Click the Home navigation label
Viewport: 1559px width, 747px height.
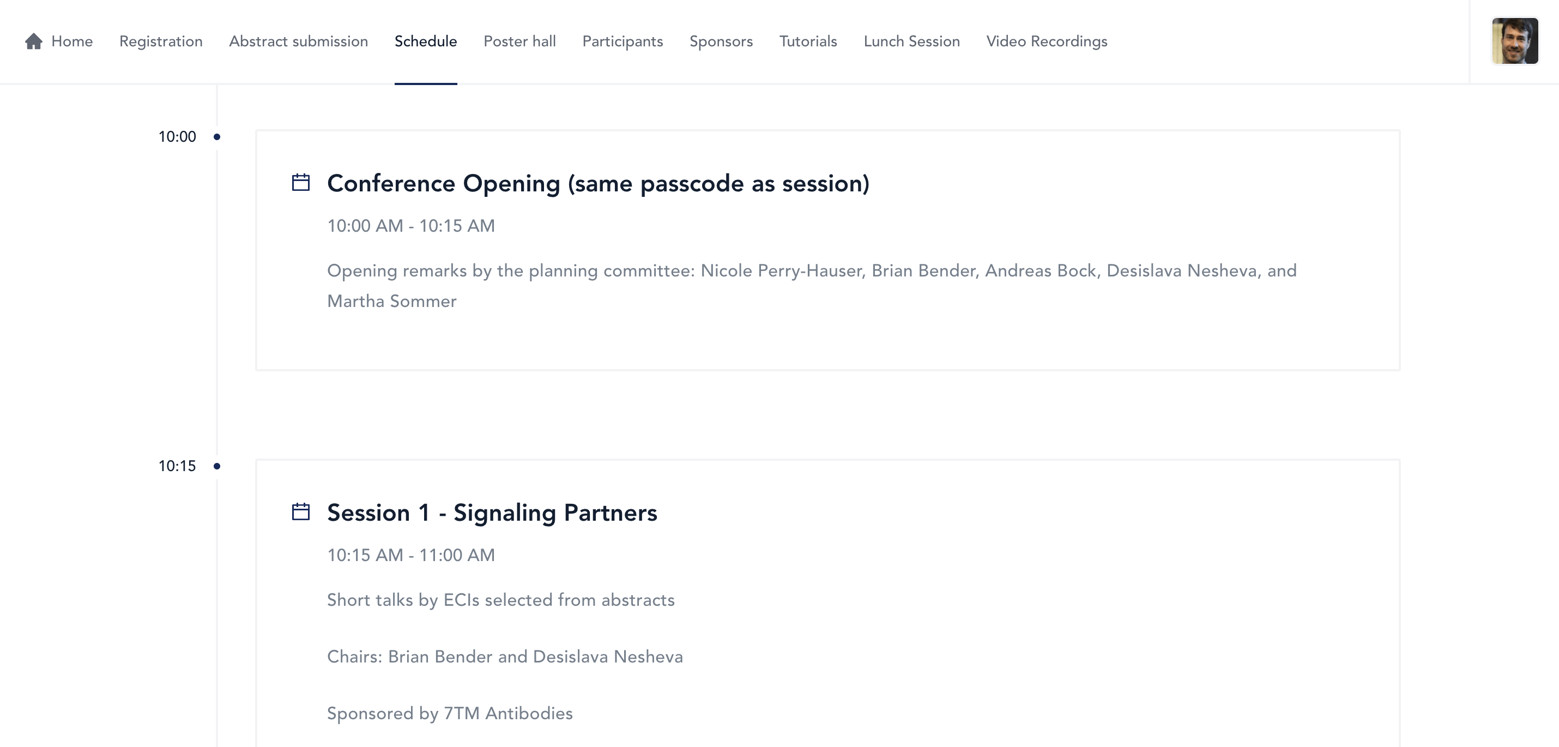click(72, 41)
